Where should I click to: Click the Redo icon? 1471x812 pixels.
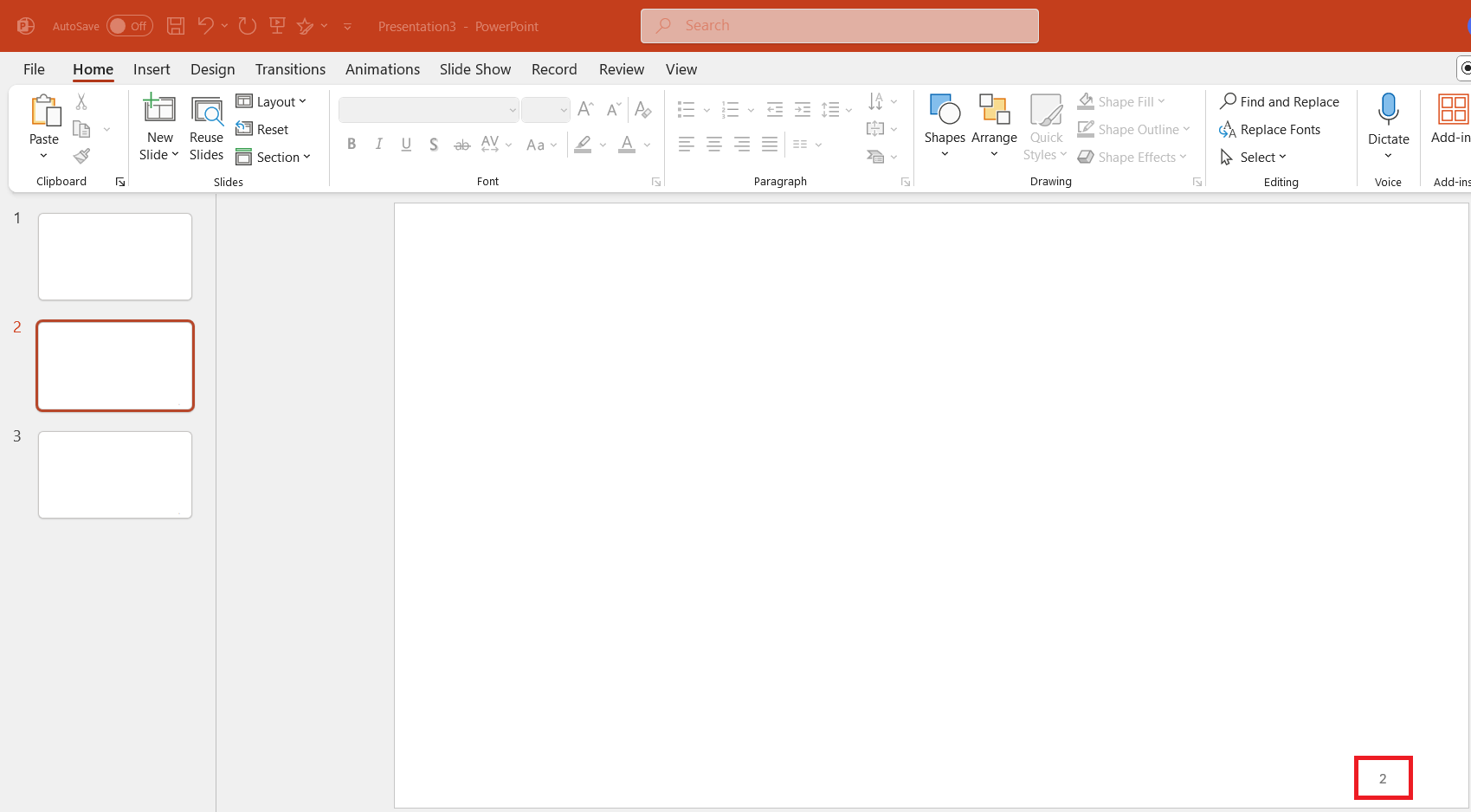coord(248,26)
